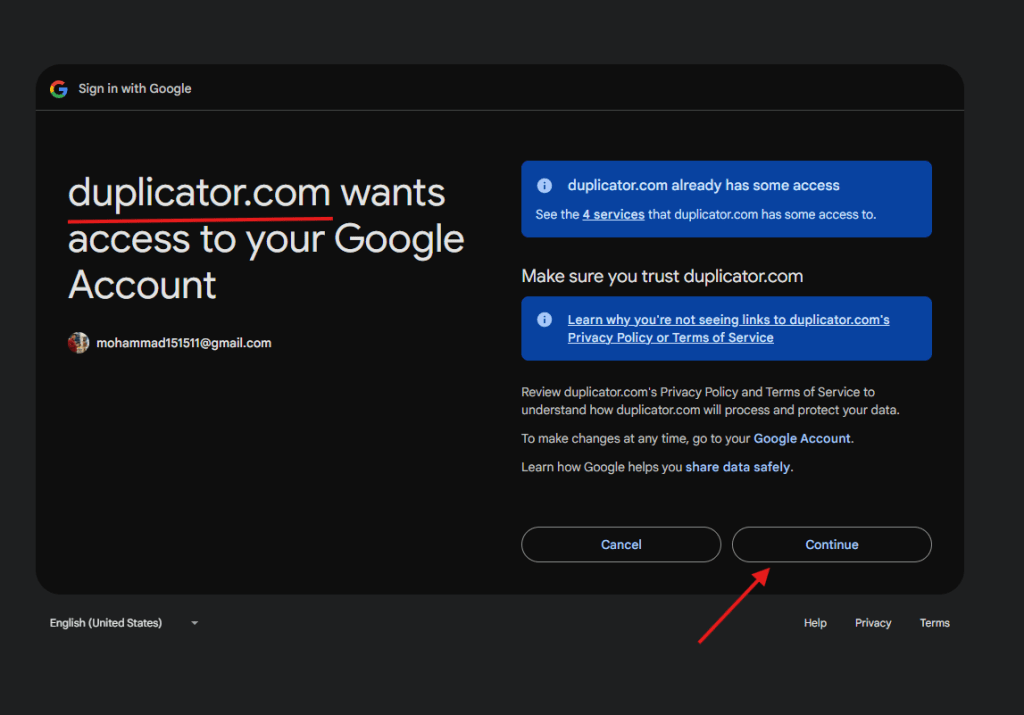Viewport: 1024px width, 715px height.
Task: Click the 'Make sure you trust duplicator.com' heading
Action: pos(662,276)
